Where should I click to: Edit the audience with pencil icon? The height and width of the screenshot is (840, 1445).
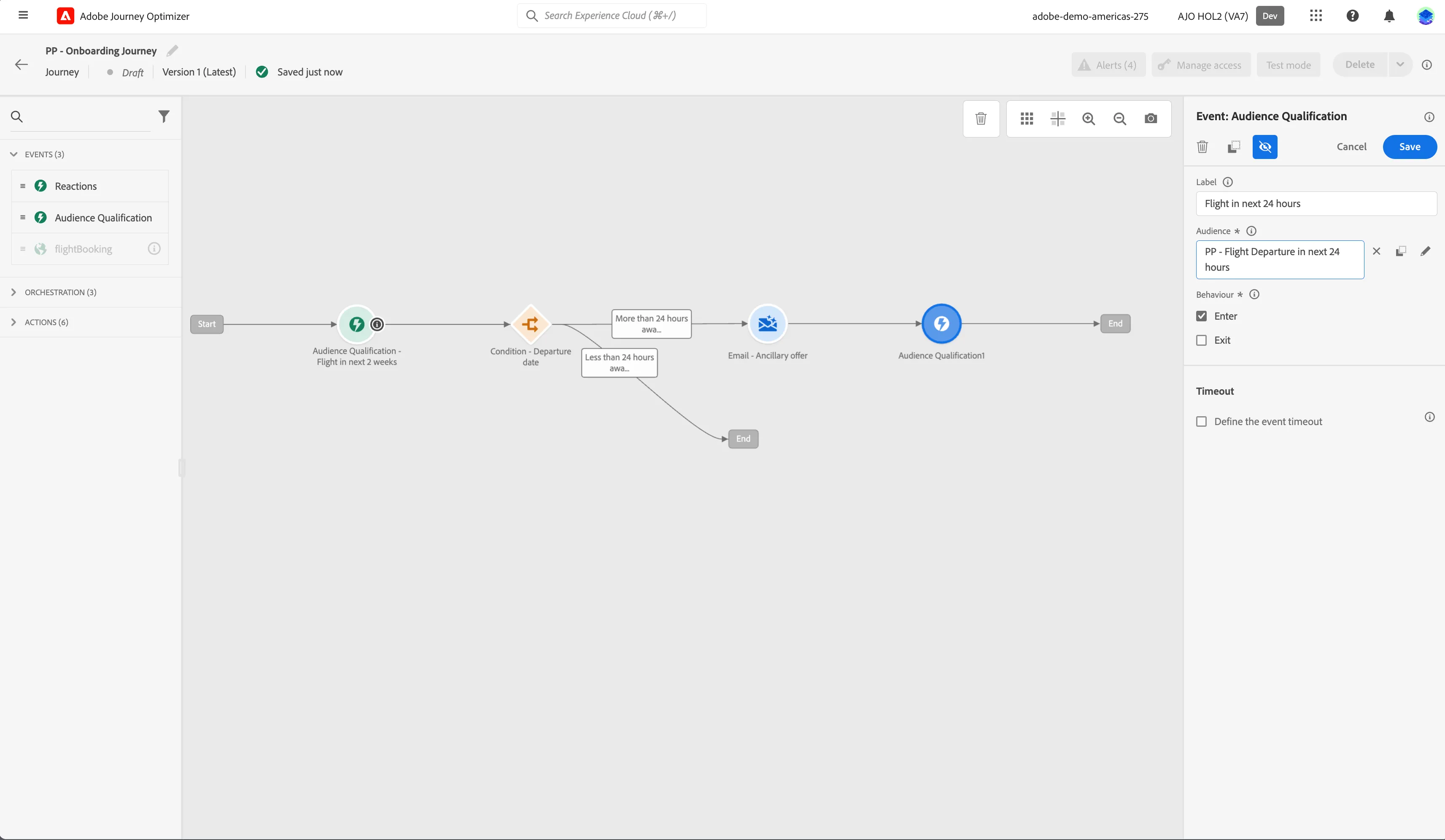click(x=1426, y=251)
